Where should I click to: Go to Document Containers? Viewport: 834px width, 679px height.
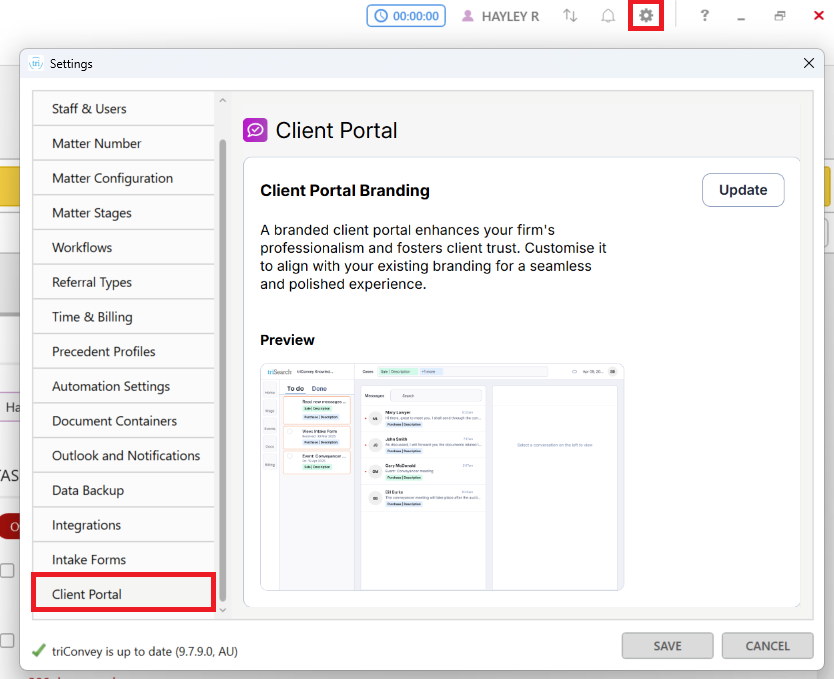coord(123,421)
